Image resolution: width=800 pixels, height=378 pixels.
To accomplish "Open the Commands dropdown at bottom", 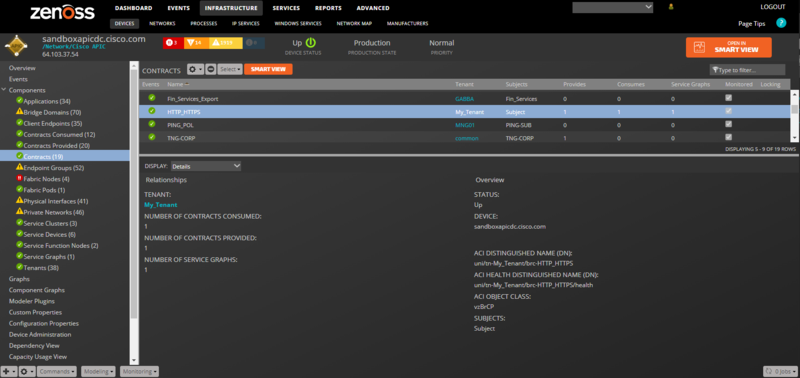I will [x=57, y=372].
